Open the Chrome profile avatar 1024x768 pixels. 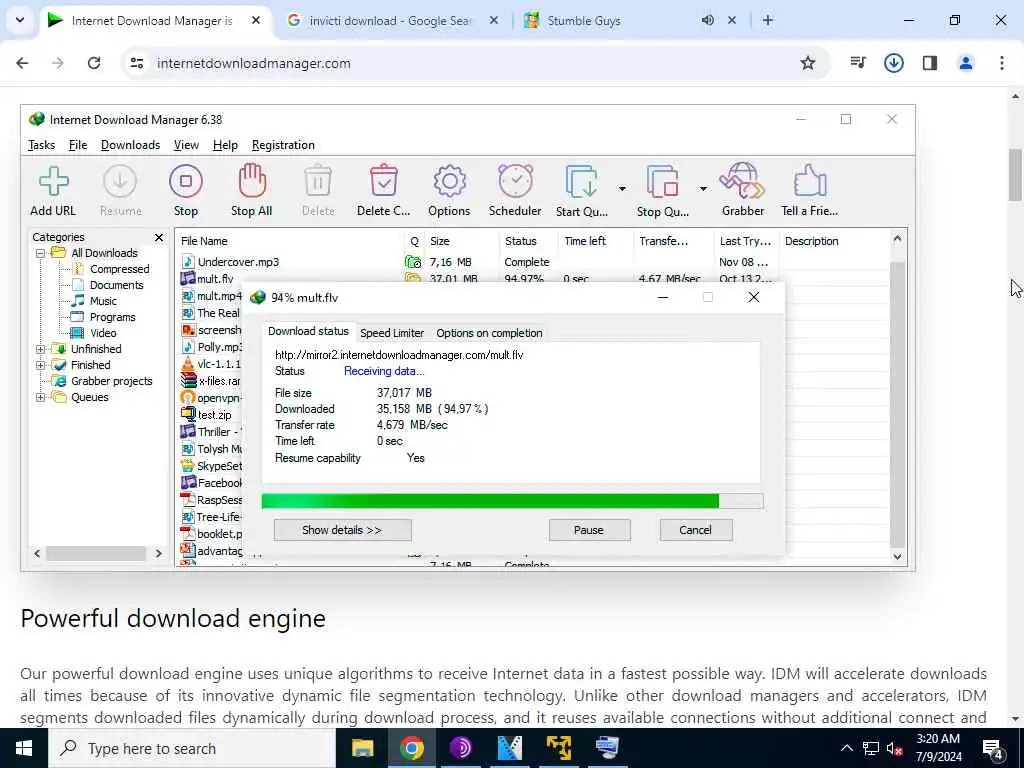966,63
